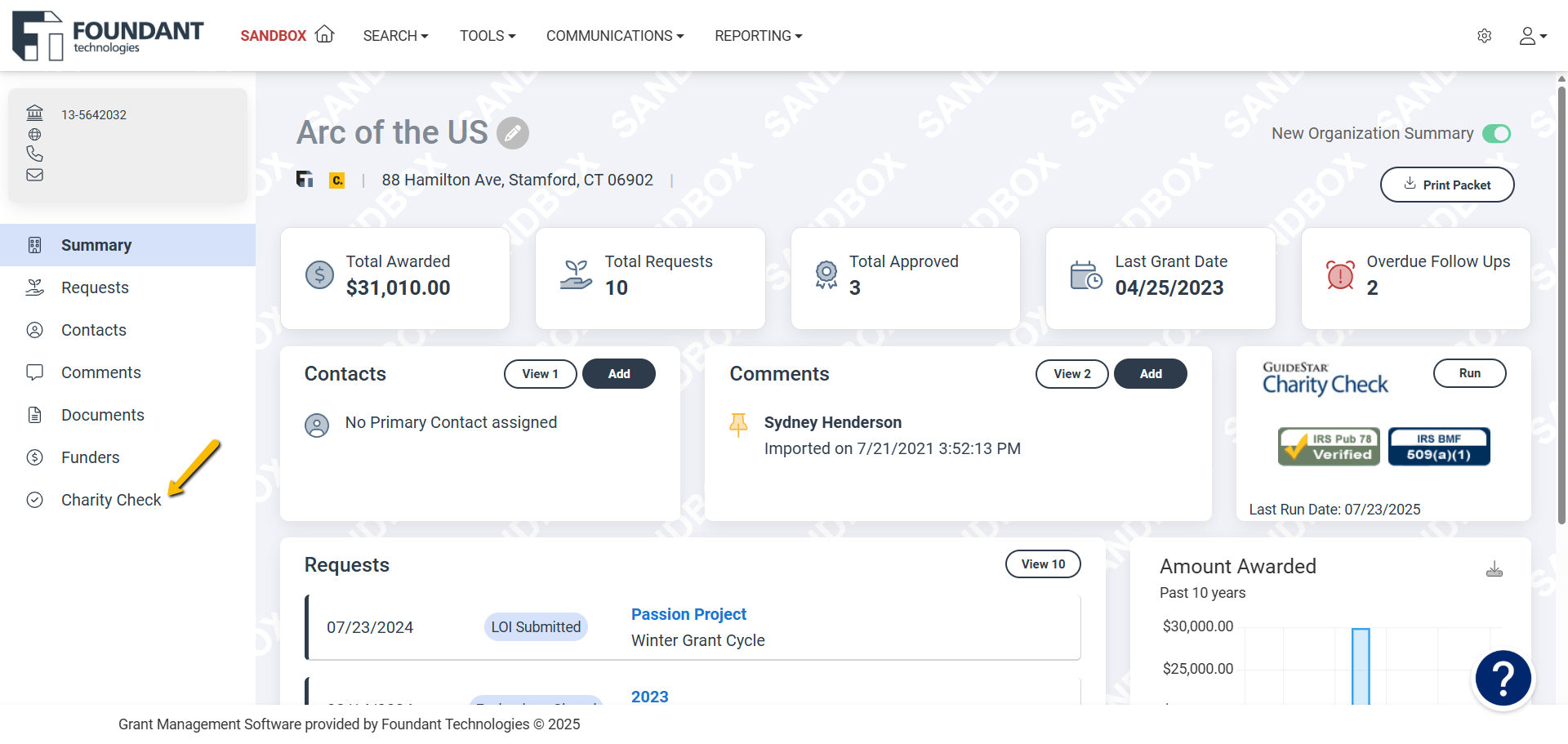
Task: Open Requests in the sidebar
Action: (x=127, y=287)
